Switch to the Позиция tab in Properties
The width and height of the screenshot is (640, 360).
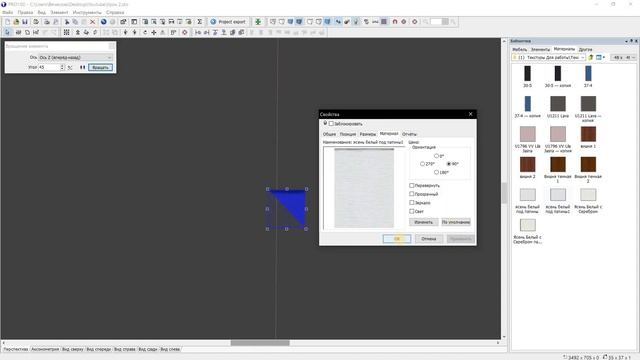(348, 134)
